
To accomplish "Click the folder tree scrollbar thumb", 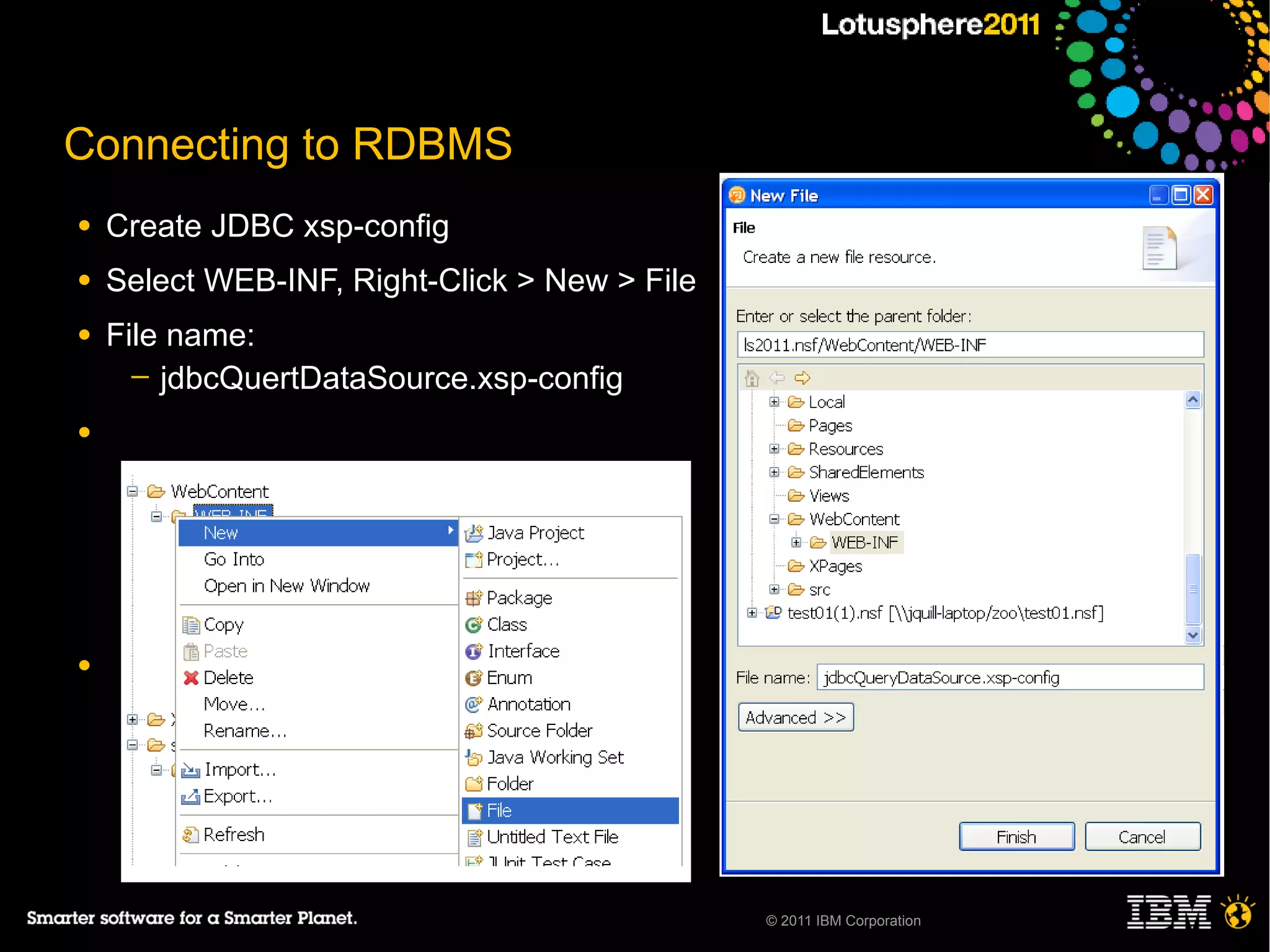I will (x=1192, y=589).
